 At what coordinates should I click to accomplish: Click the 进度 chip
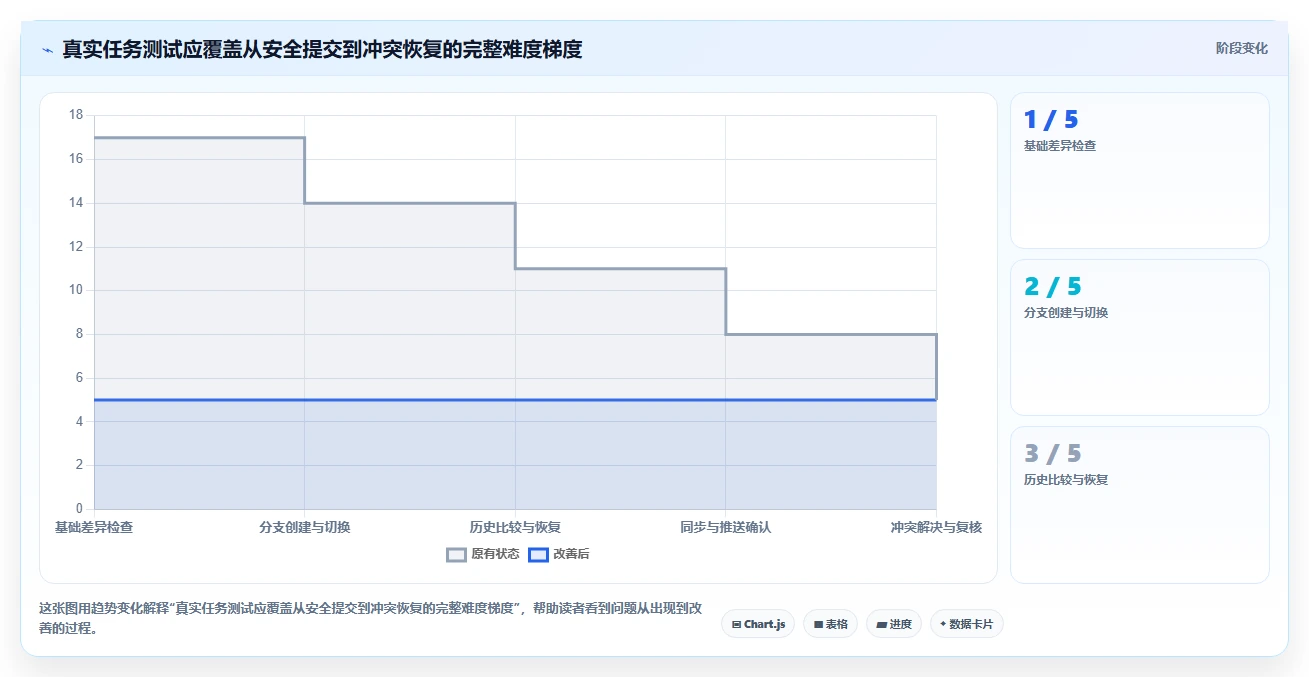893,624
